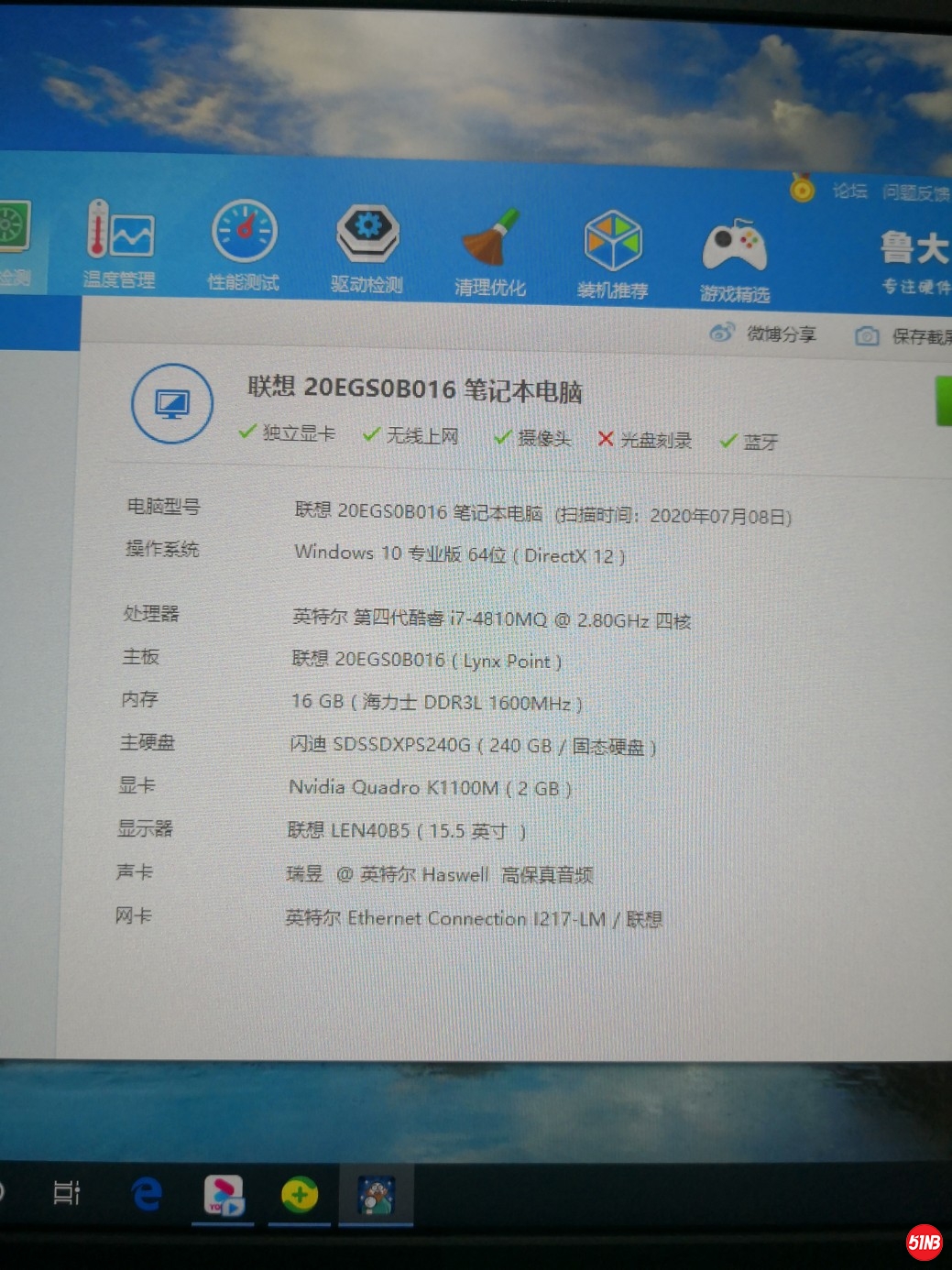Open the 问题反馈 feedback link
Image resolution: width=952 pixels, height=1270 pixels.
click(915, 192)
